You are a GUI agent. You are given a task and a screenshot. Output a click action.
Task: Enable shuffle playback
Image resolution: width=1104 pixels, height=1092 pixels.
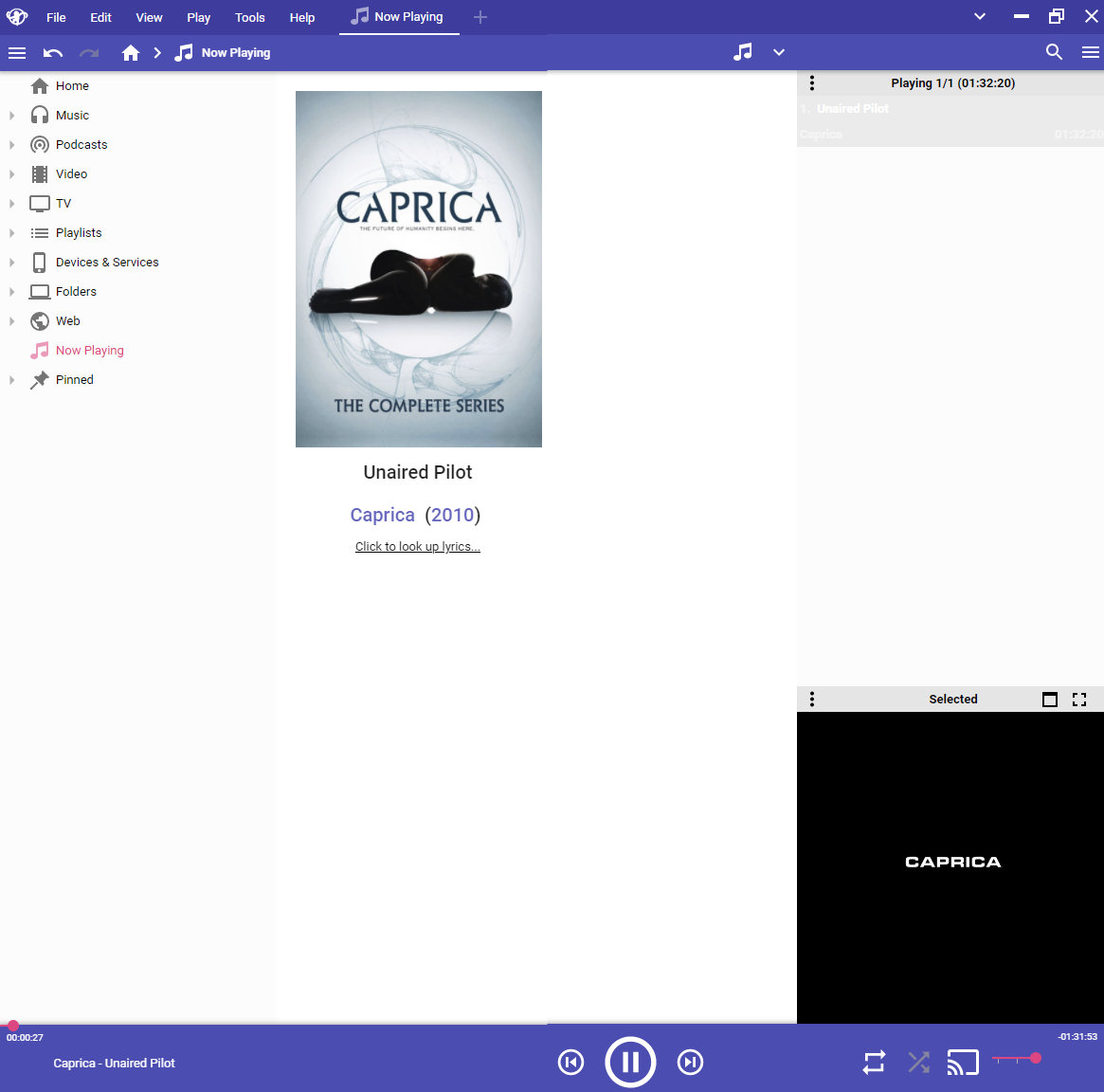point(918,1063)
